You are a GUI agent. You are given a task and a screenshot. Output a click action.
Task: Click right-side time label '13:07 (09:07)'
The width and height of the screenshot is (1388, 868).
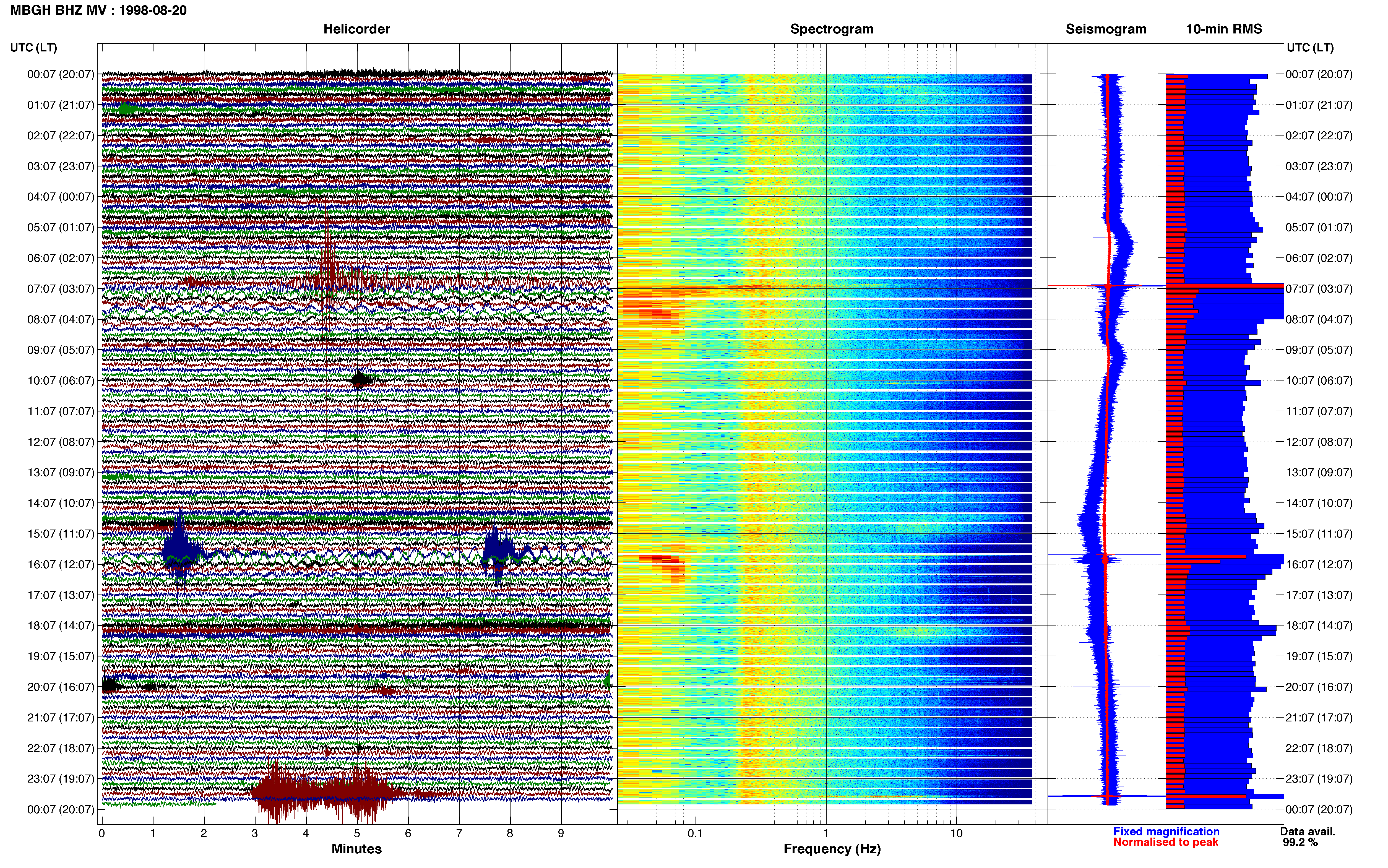[1319, 473]
